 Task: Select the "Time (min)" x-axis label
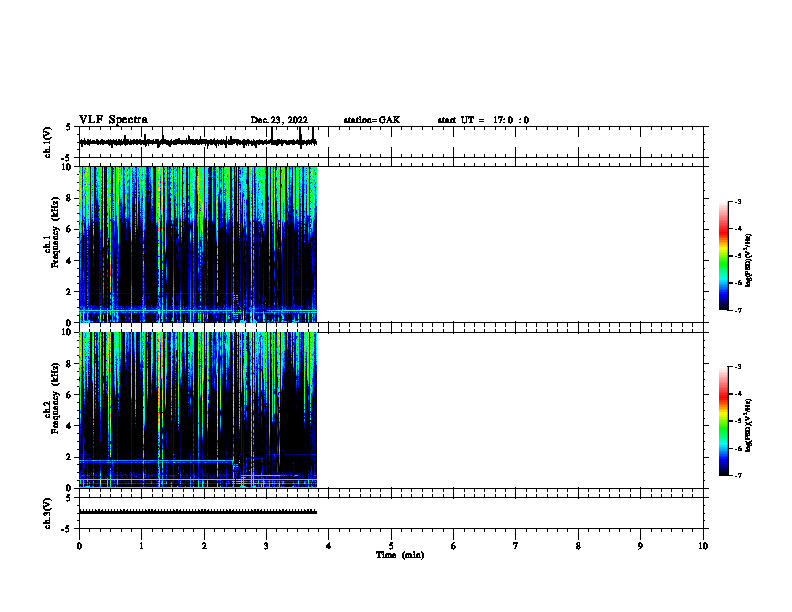(400, 555)
